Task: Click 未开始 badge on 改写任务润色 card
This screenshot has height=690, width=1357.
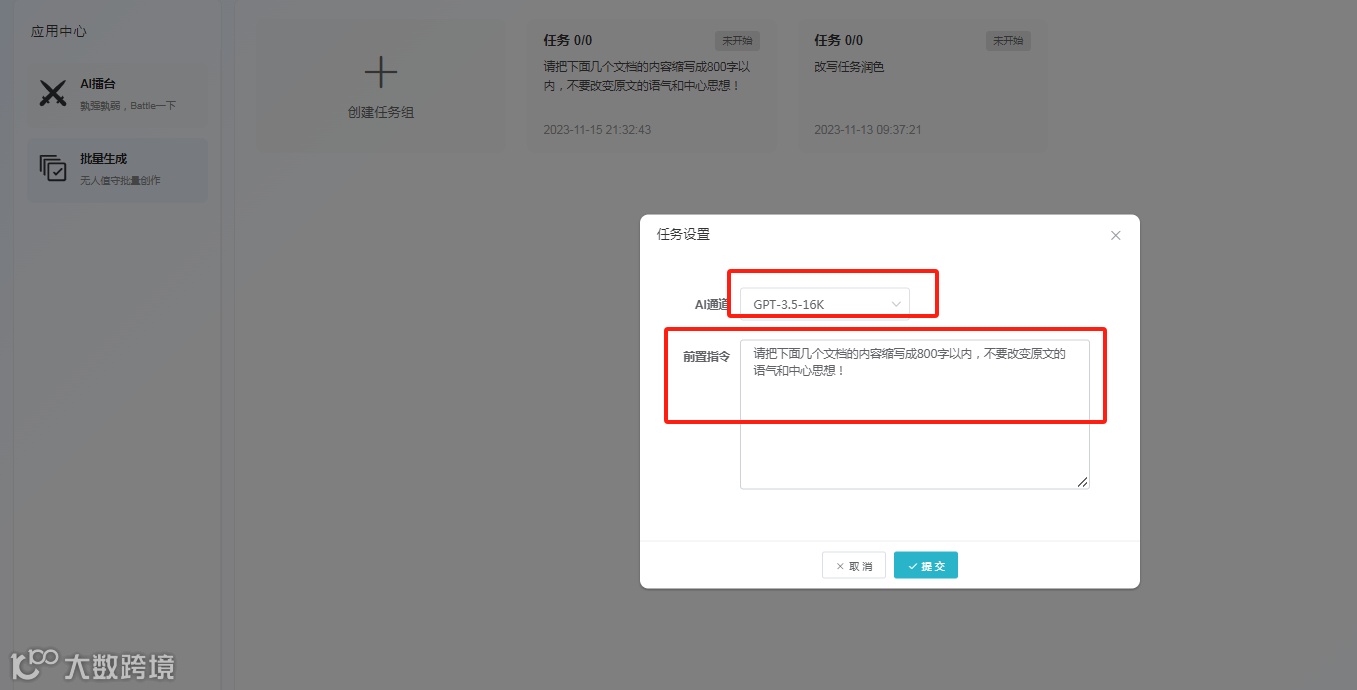Action: pyautogui.click(x=1008, y=41)
